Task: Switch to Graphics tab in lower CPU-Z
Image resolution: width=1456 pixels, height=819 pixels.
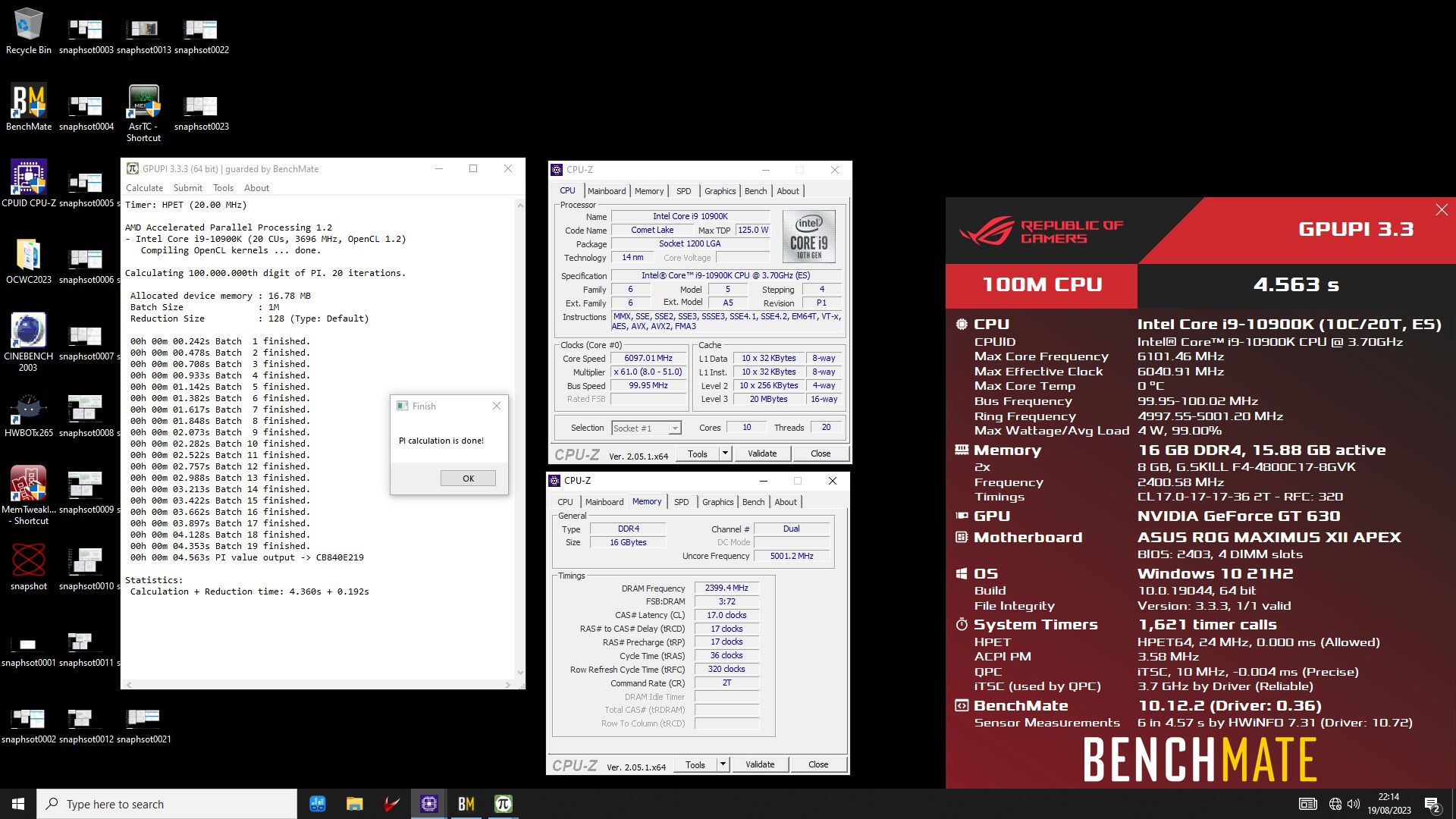Action: coord(717,502)
